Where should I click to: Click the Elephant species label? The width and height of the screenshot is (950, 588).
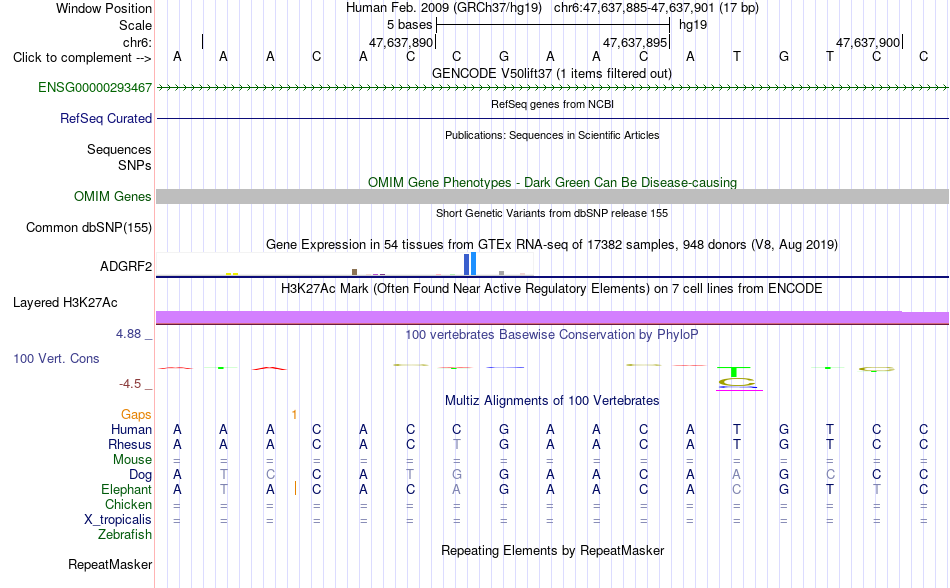[x=126, y=489]
